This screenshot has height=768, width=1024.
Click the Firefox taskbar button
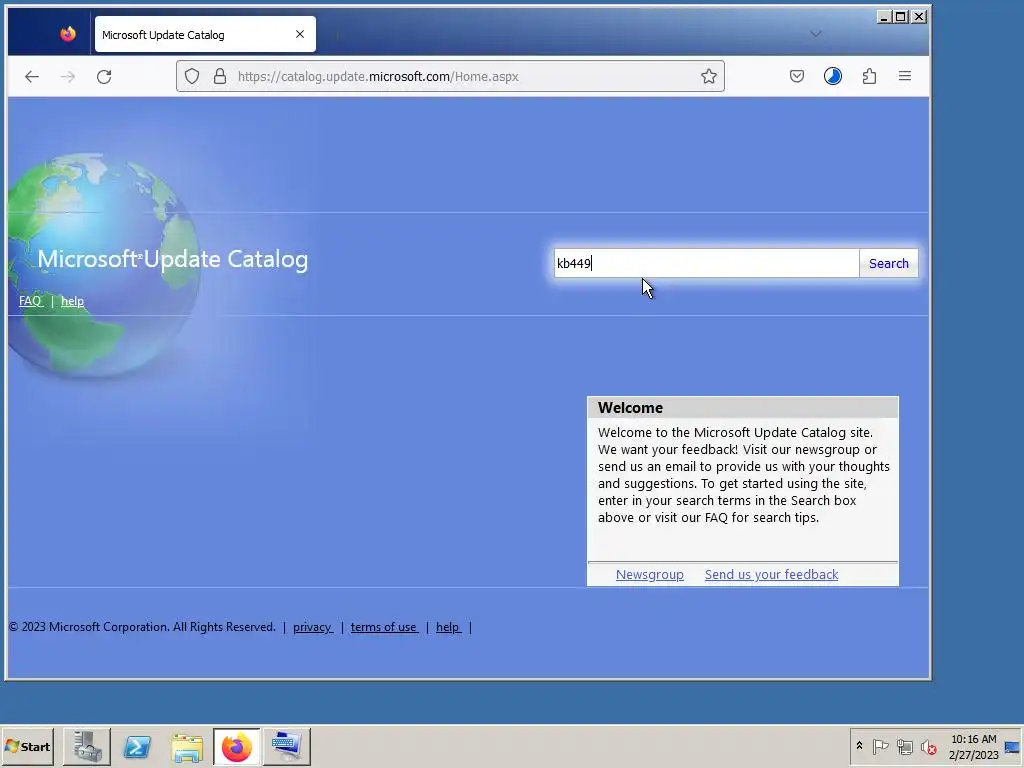[236, 746]
